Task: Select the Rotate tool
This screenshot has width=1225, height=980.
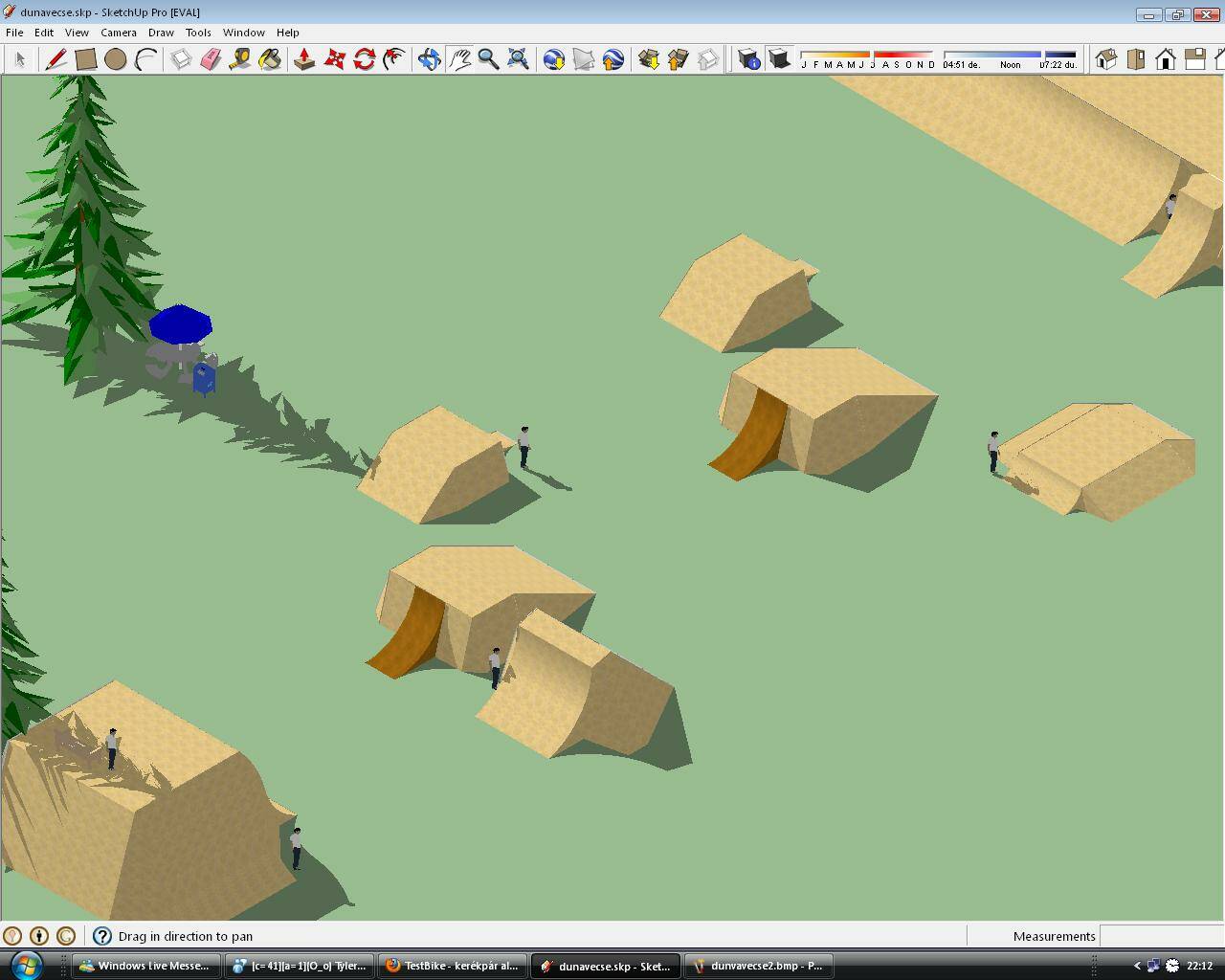Action: pos(364,59)
